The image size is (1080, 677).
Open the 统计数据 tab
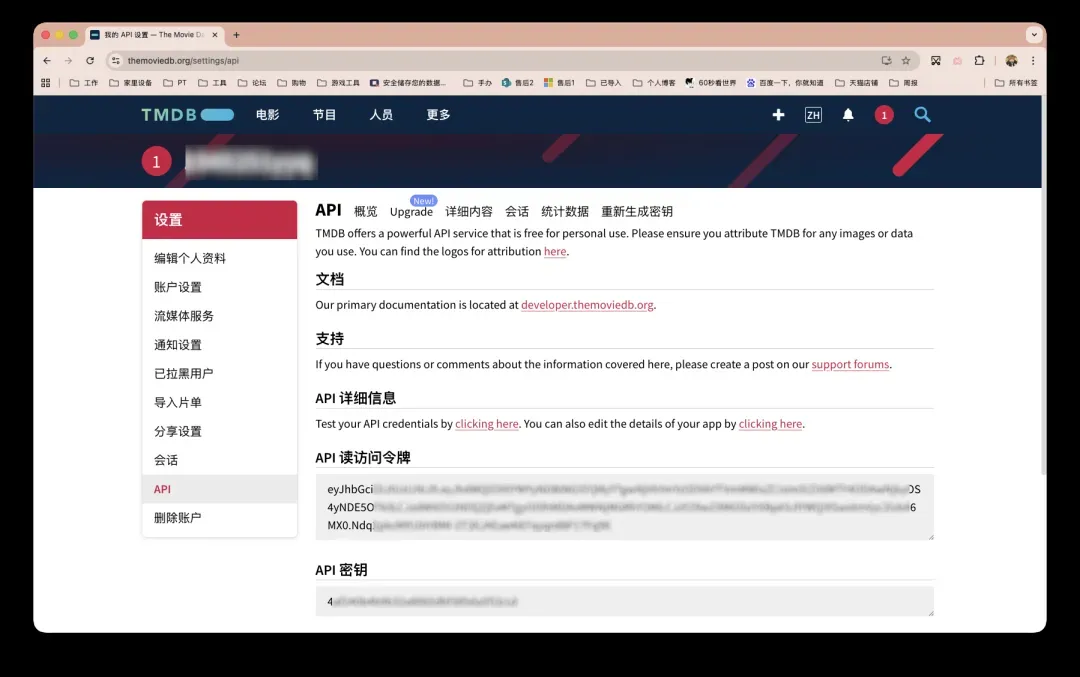pos(565,211)
